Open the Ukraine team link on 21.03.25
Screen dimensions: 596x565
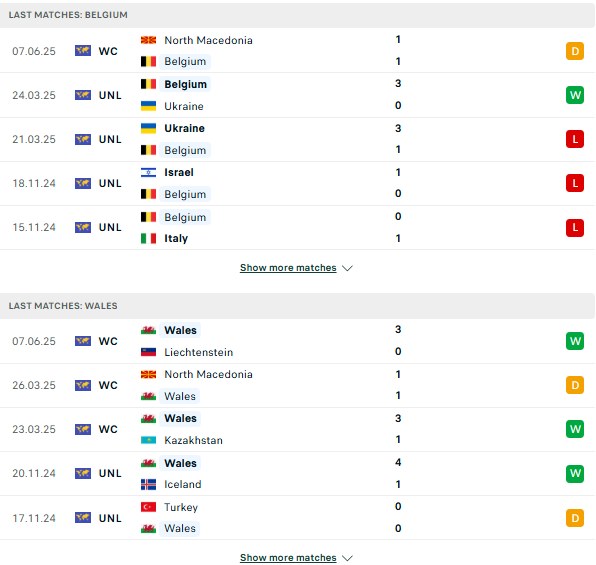184,129
